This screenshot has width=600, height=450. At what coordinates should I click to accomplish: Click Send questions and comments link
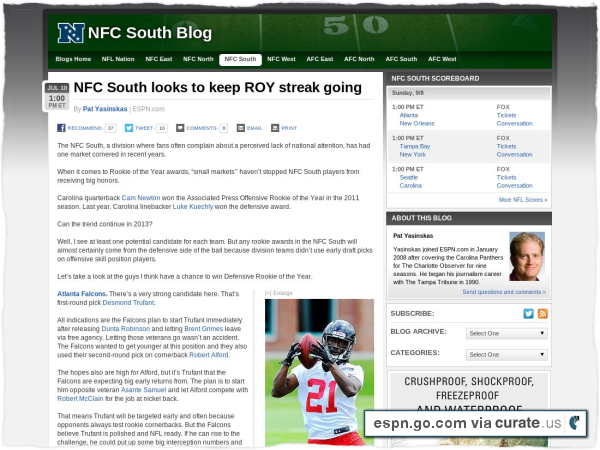point(504,292)
